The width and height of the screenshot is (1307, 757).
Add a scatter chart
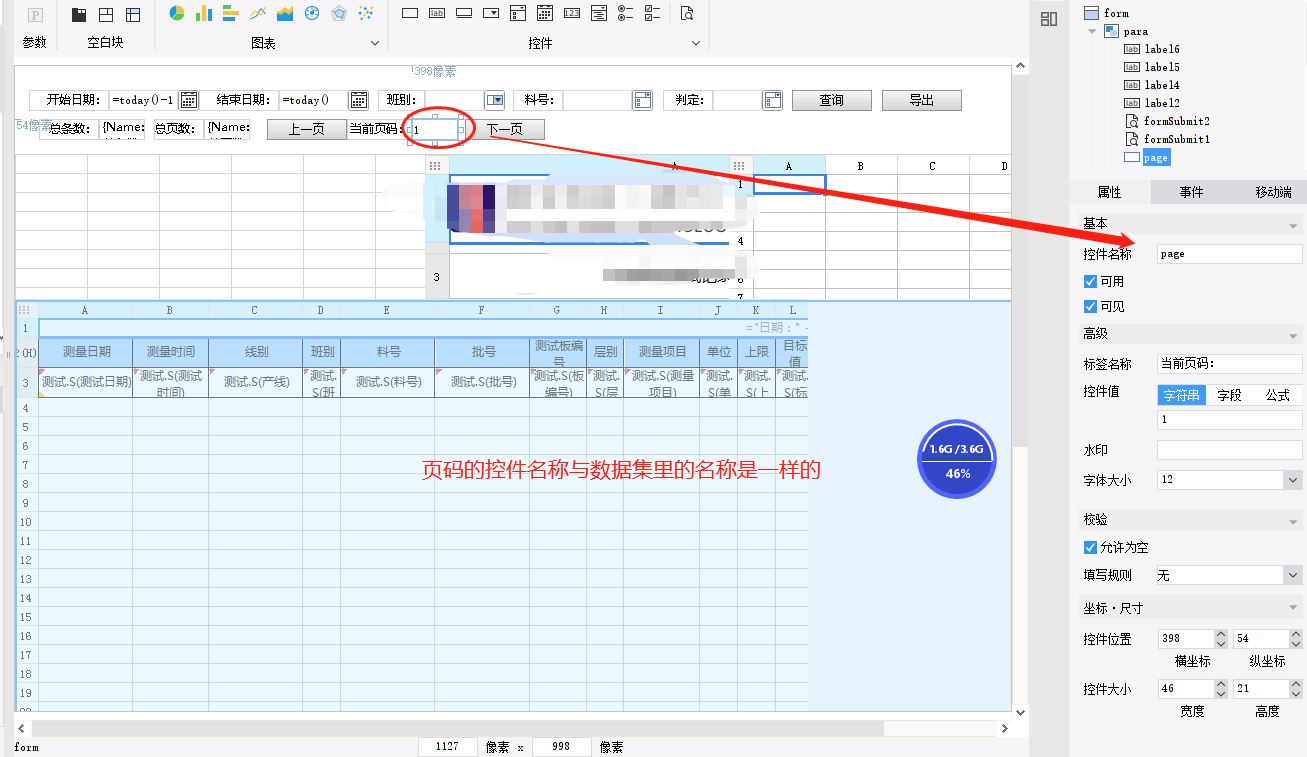tap(366, 14)
